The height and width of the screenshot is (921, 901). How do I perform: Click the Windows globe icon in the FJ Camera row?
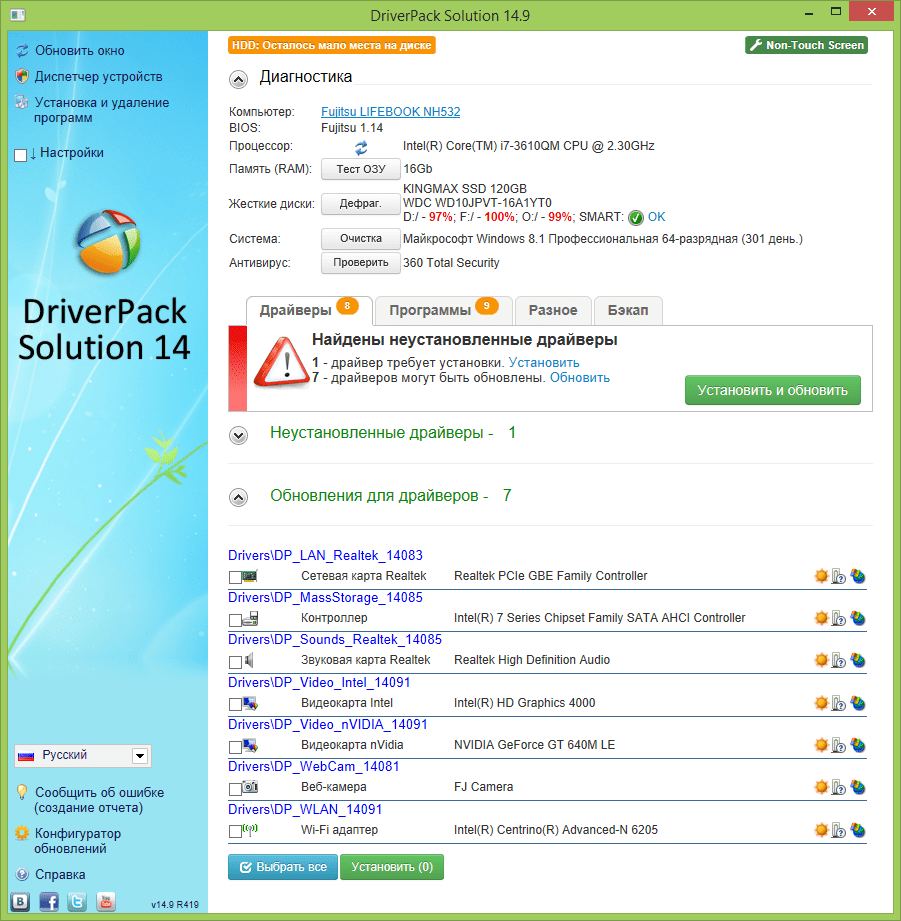(x=858, y=787)
